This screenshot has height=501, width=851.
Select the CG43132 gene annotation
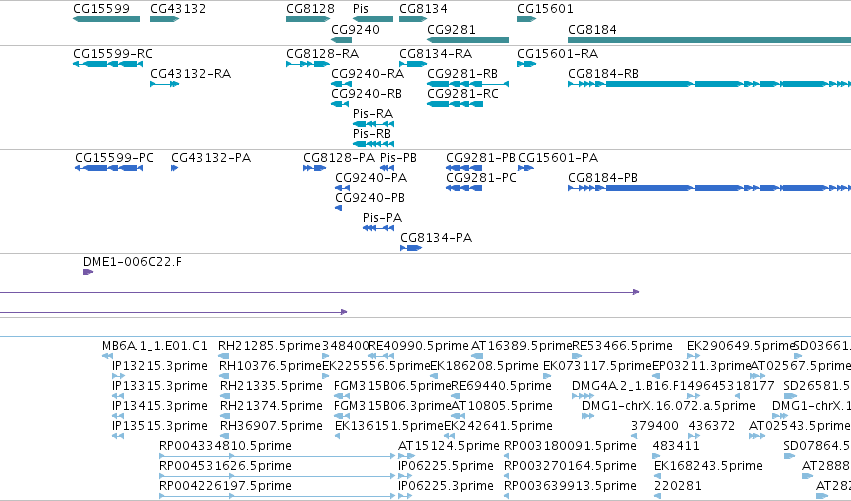(164, 19)
